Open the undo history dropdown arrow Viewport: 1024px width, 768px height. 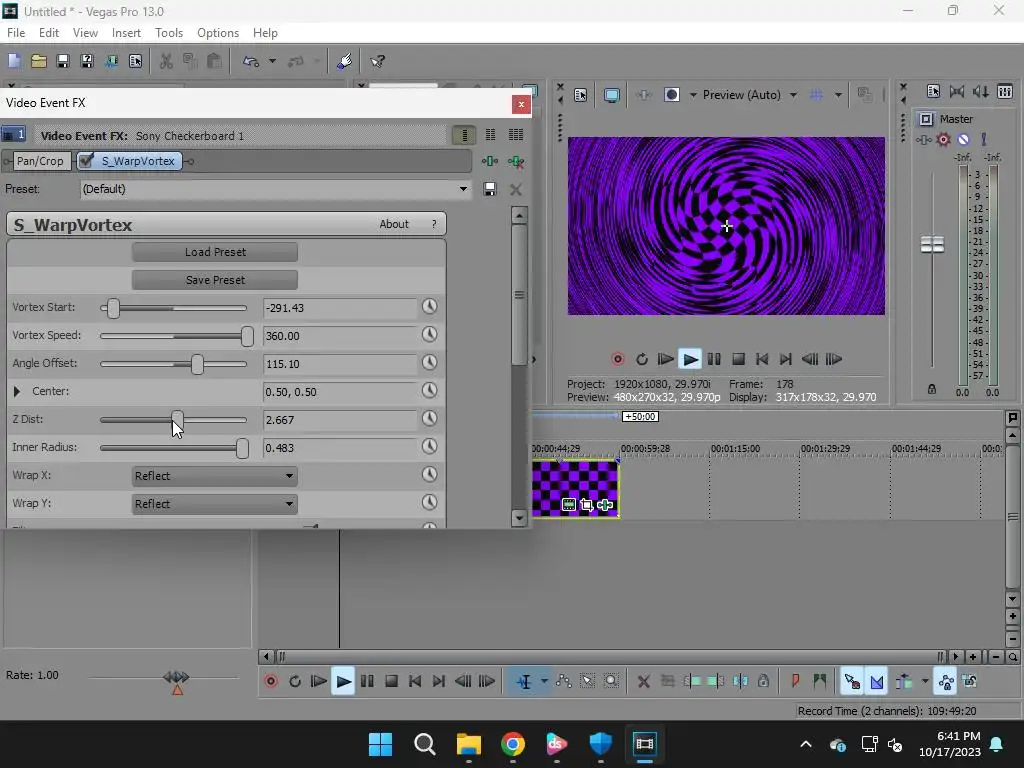pyautogui.click(x=272, y=61)
